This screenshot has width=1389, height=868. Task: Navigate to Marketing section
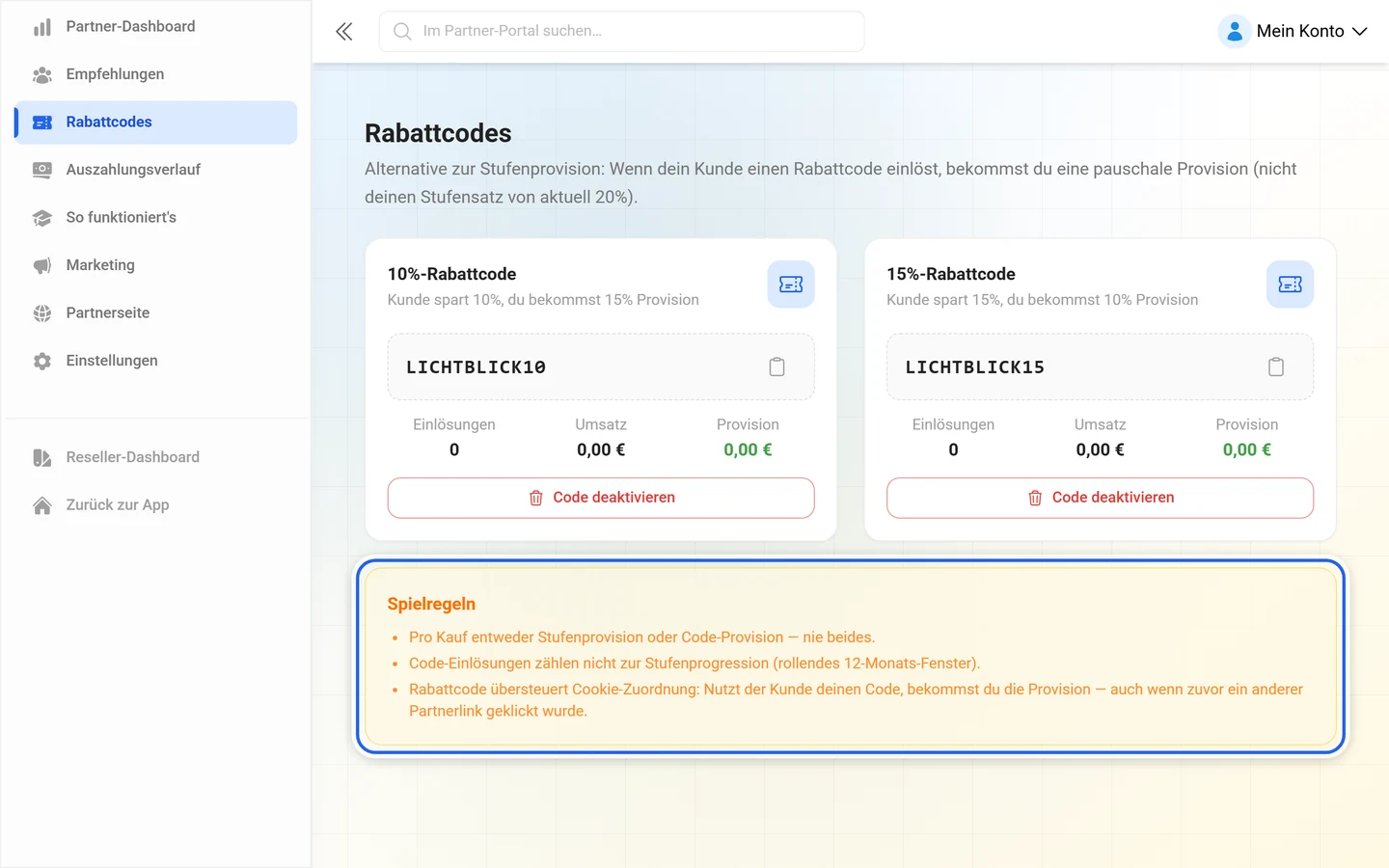156,265
